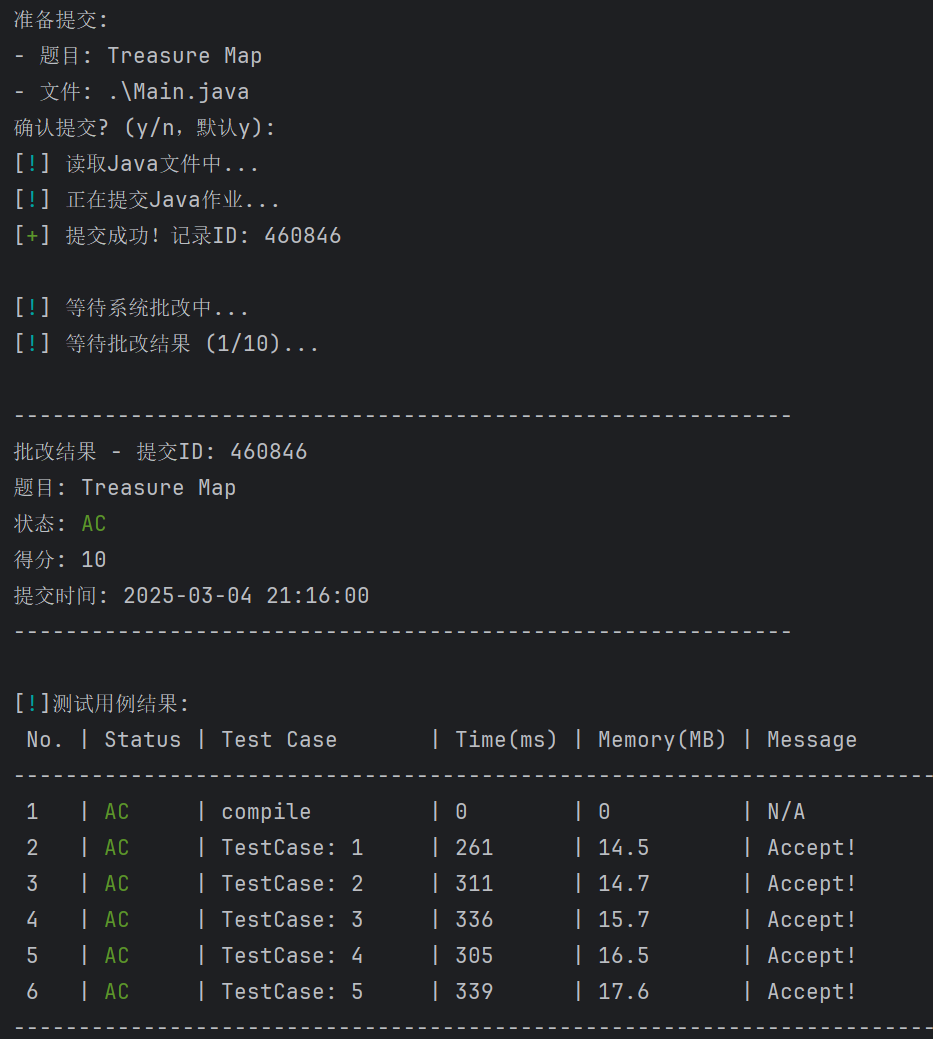Image resolution: width=933 pixels, height=1039 pixels.
Task: Select record ID 460846 in success line
Action: pos(302,236)
